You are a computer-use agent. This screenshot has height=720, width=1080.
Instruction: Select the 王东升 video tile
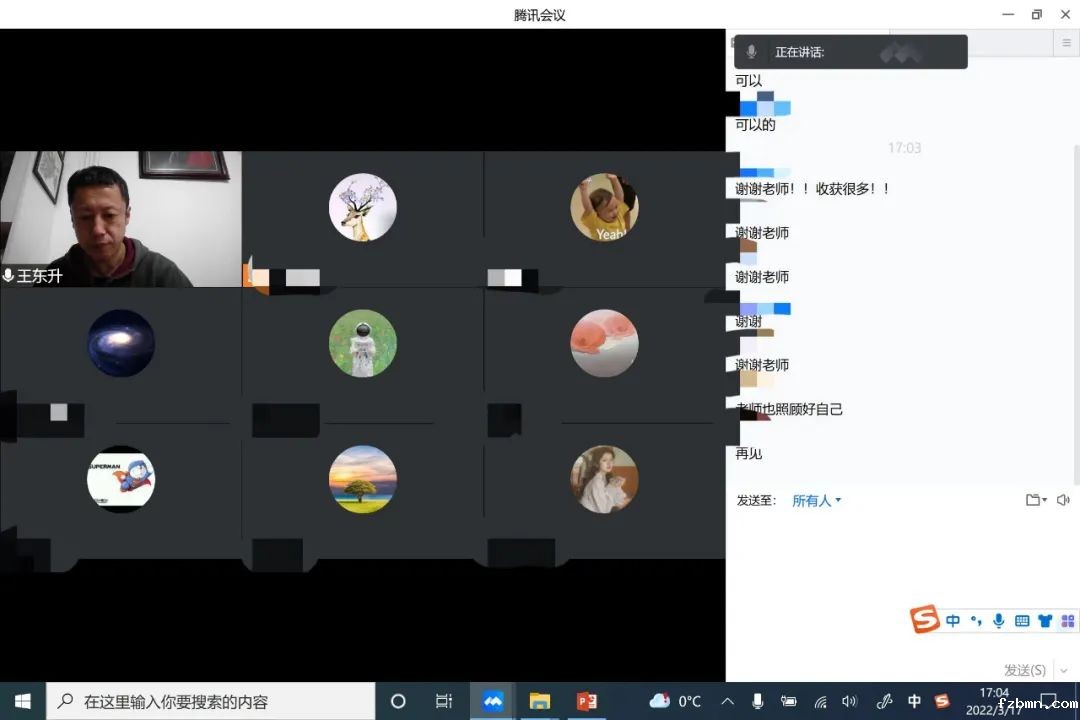[121, 218]
